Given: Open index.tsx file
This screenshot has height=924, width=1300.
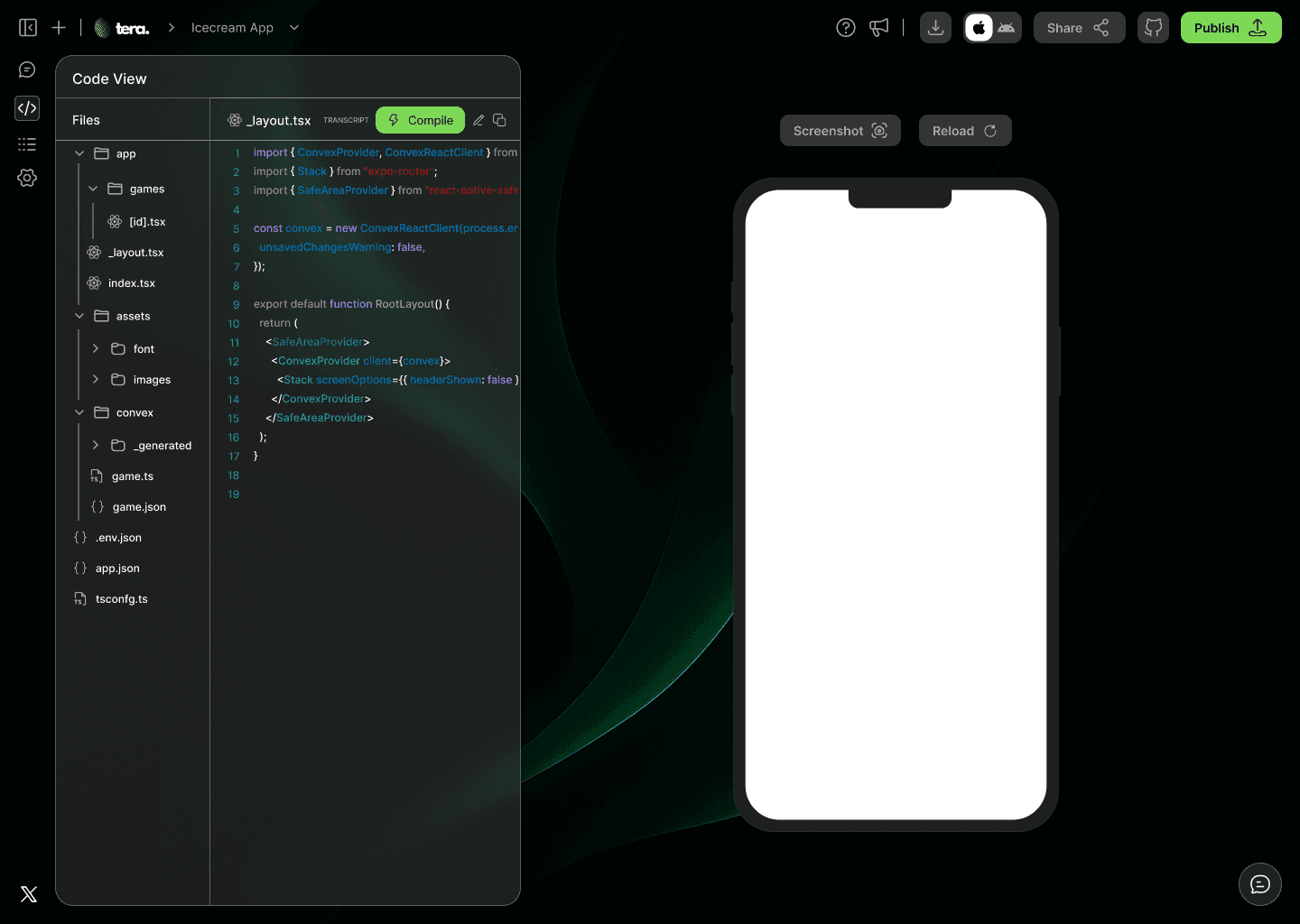Looking at the screenshot, I should coord(121,283).
